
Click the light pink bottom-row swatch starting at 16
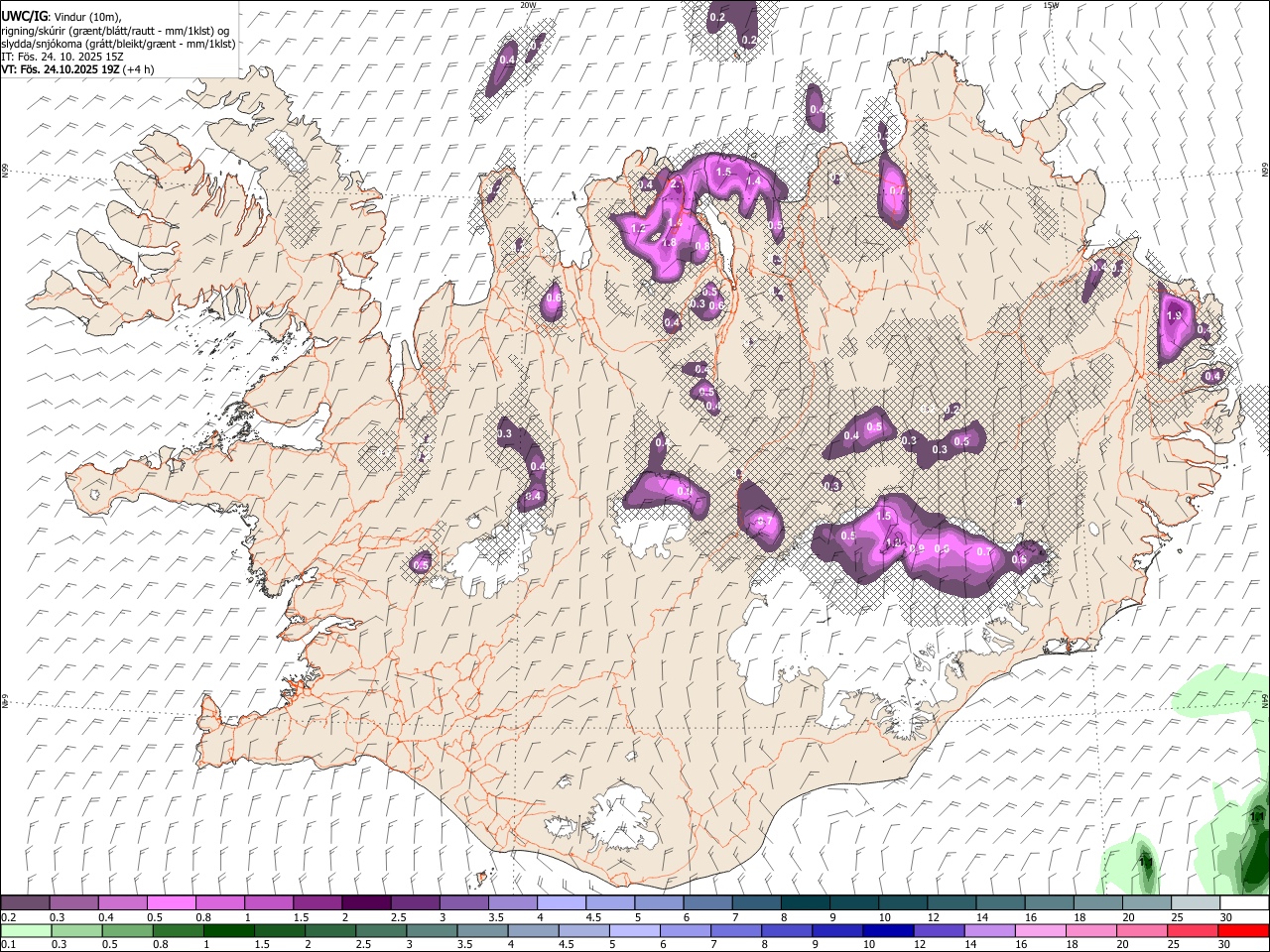coord(1041,931)
